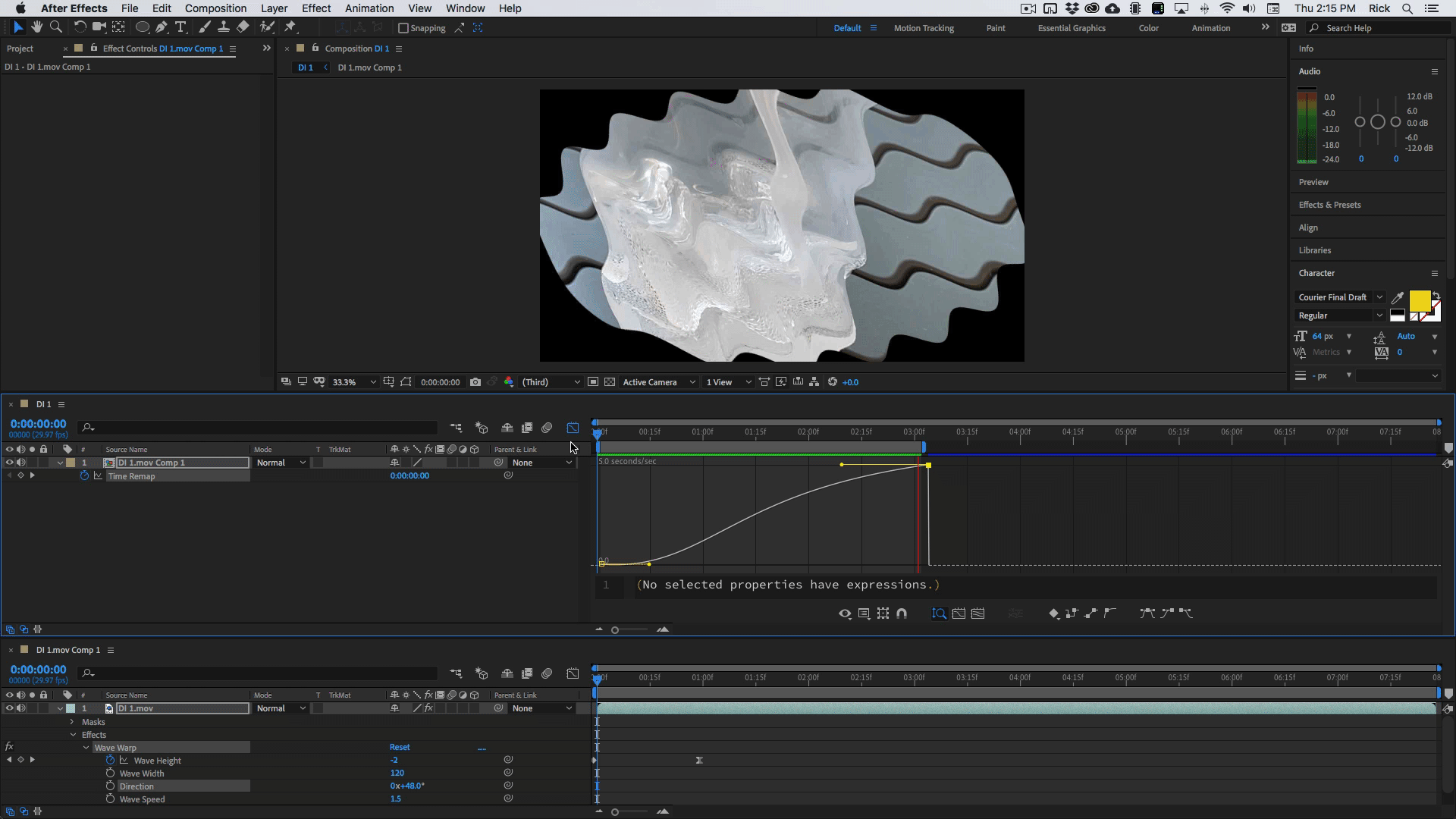Toggle the Graph Editor button
1456x819 pixels.
(573, 428)
